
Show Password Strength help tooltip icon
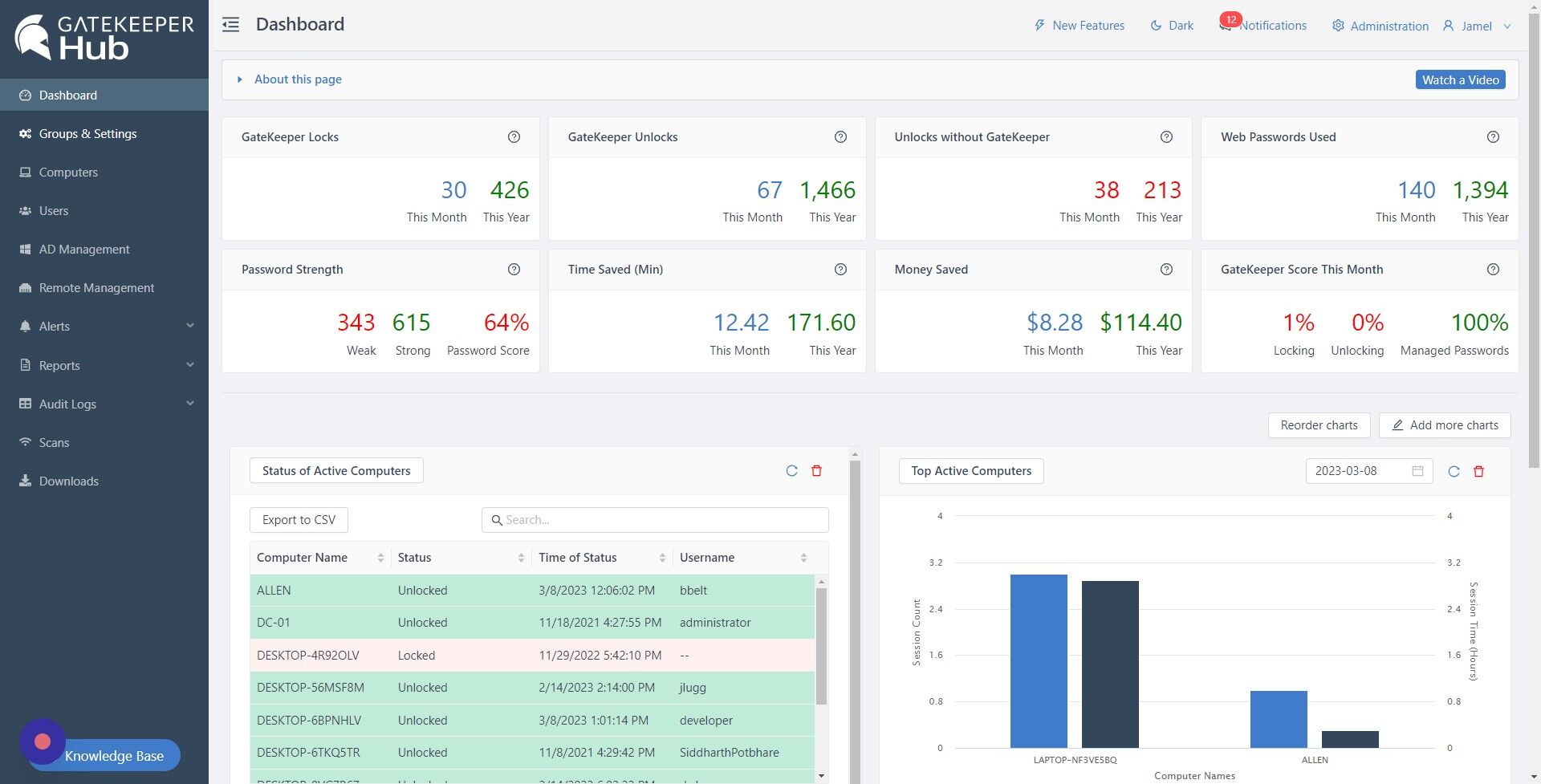point(514,270)
